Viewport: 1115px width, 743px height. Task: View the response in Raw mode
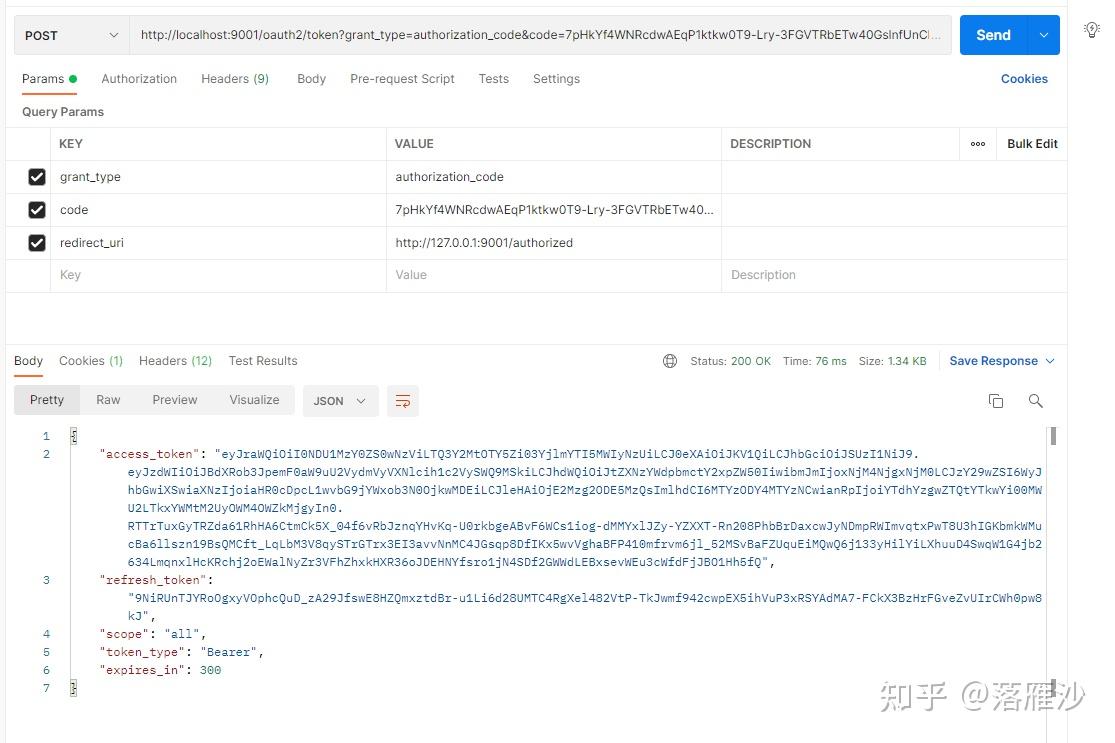(x=107, y=399)
